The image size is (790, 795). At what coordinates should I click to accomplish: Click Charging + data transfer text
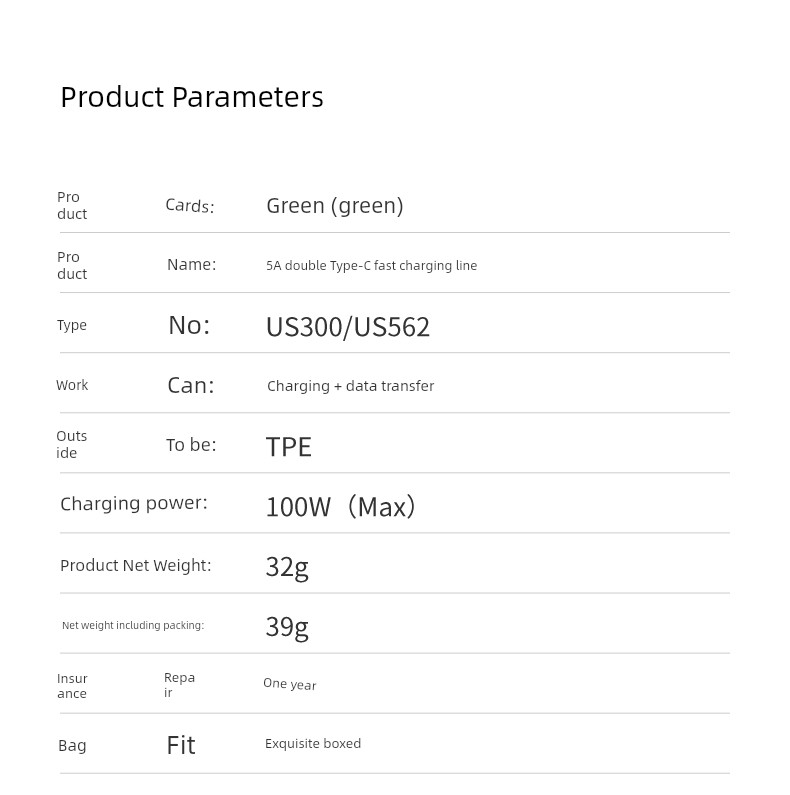(350, 386)
